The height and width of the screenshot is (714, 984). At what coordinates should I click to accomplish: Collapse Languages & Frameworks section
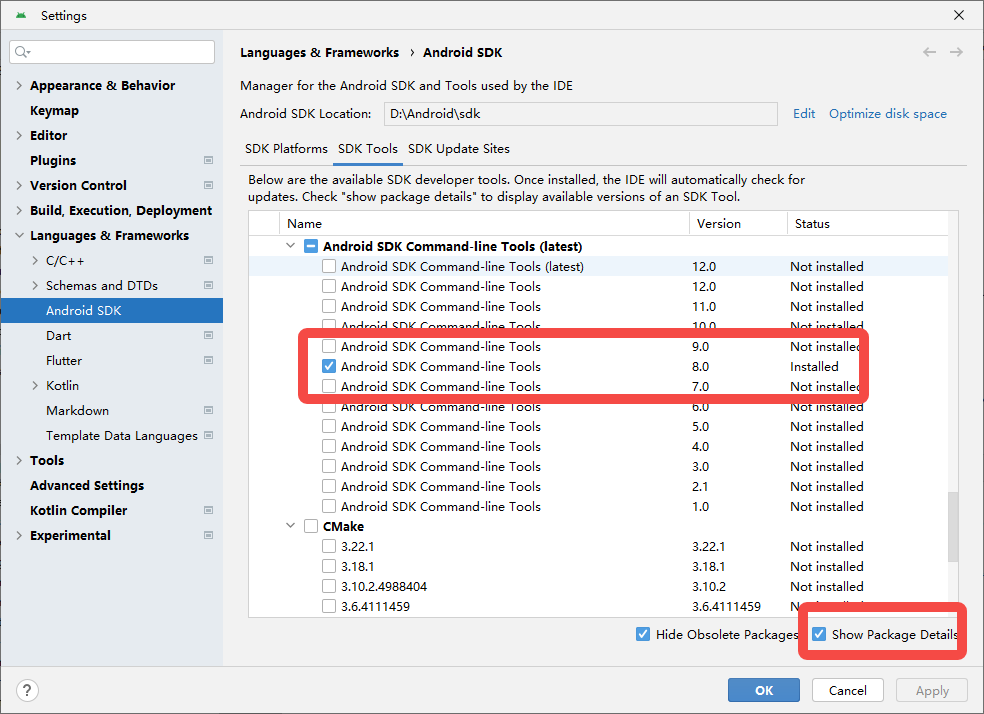click(19, 236)
